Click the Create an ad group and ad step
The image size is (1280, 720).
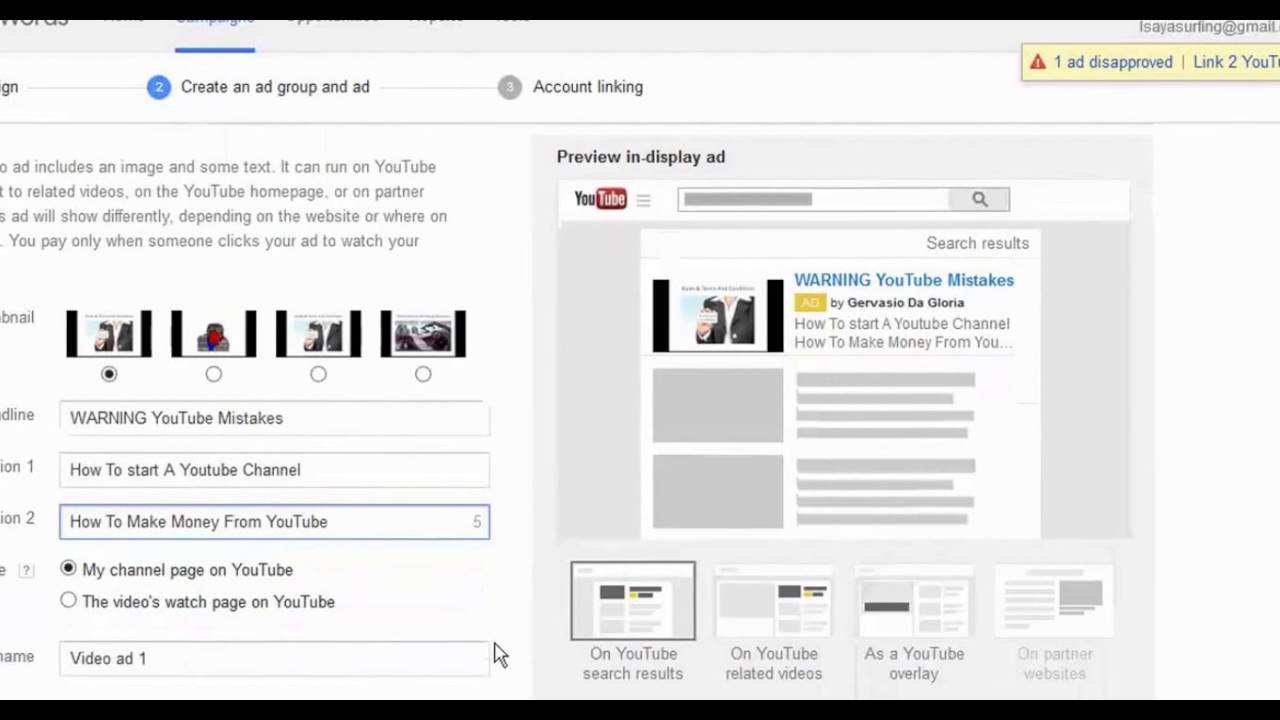(275, 87)
